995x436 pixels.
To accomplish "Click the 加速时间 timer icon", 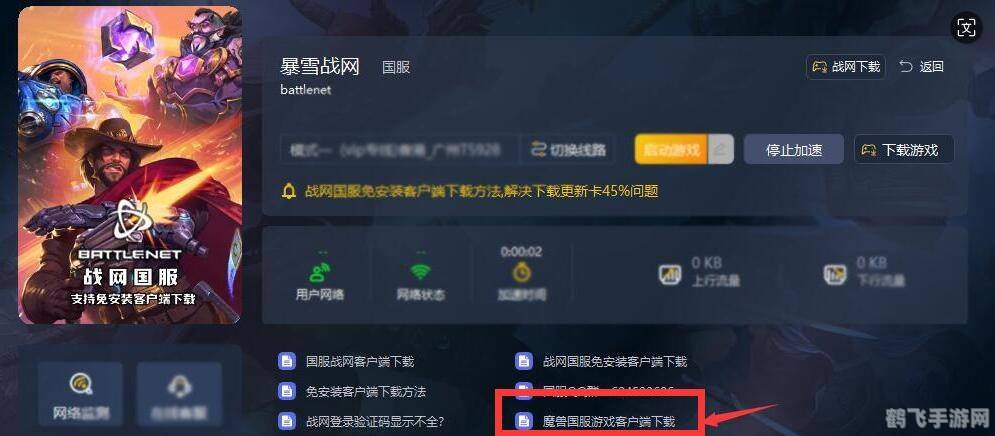I will [x=522, y=273].
